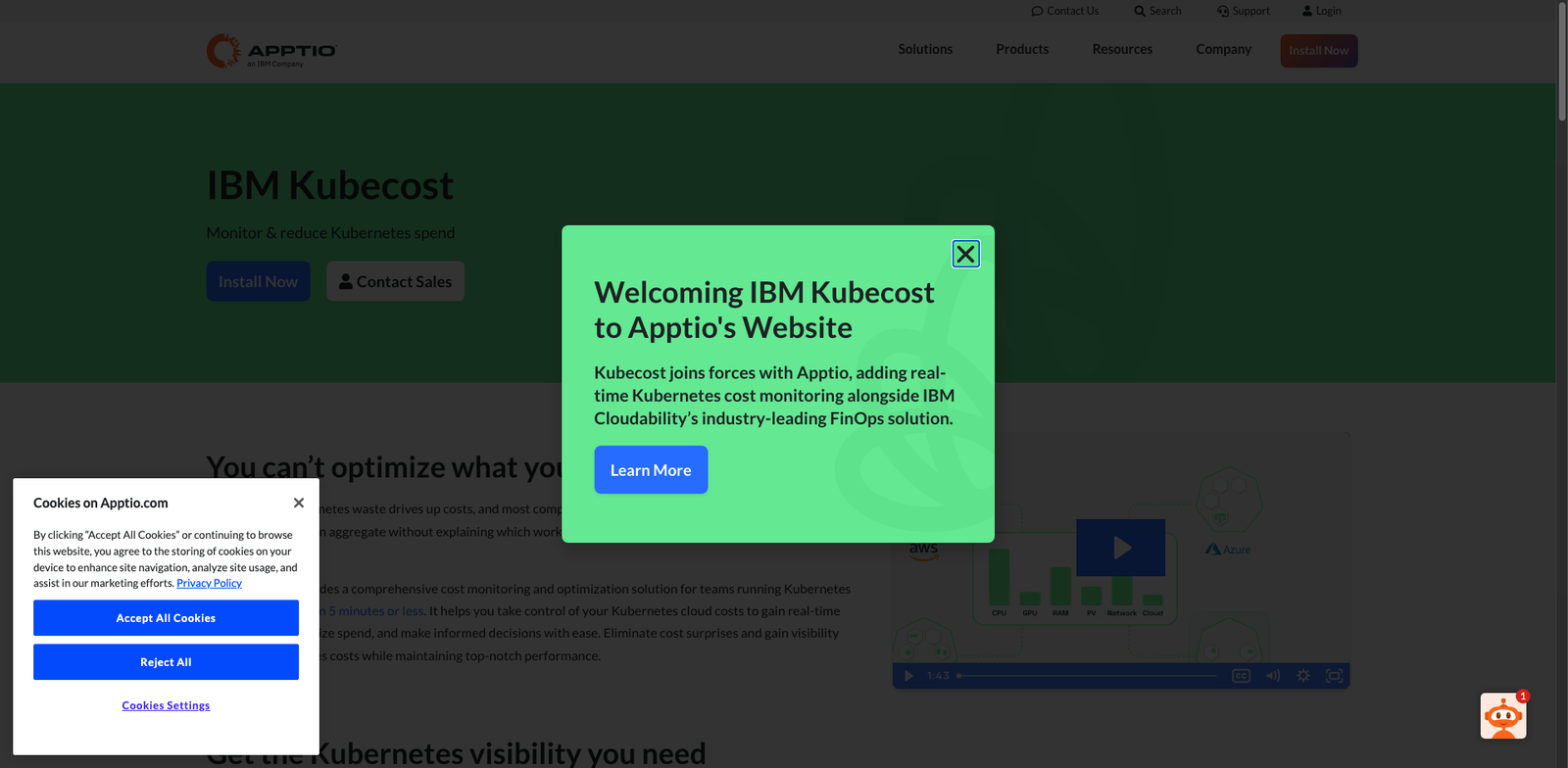Open the Support link
This screenshot has width=1568, height=768.
(x=1244, y=11)
